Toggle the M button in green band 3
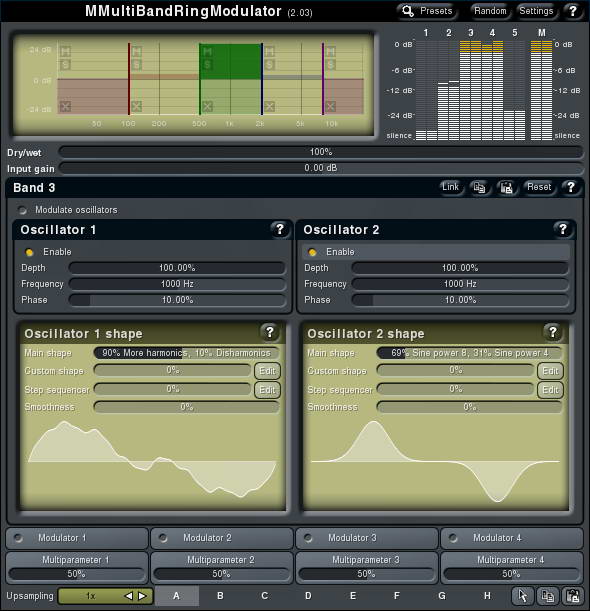590x611 pixels. (x=207, y=51)
